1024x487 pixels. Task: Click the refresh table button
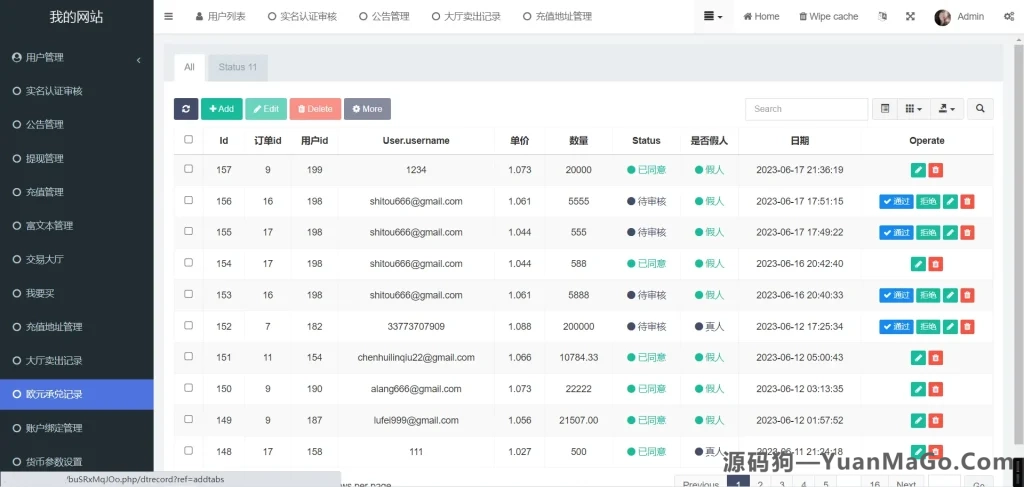[186, 109]
